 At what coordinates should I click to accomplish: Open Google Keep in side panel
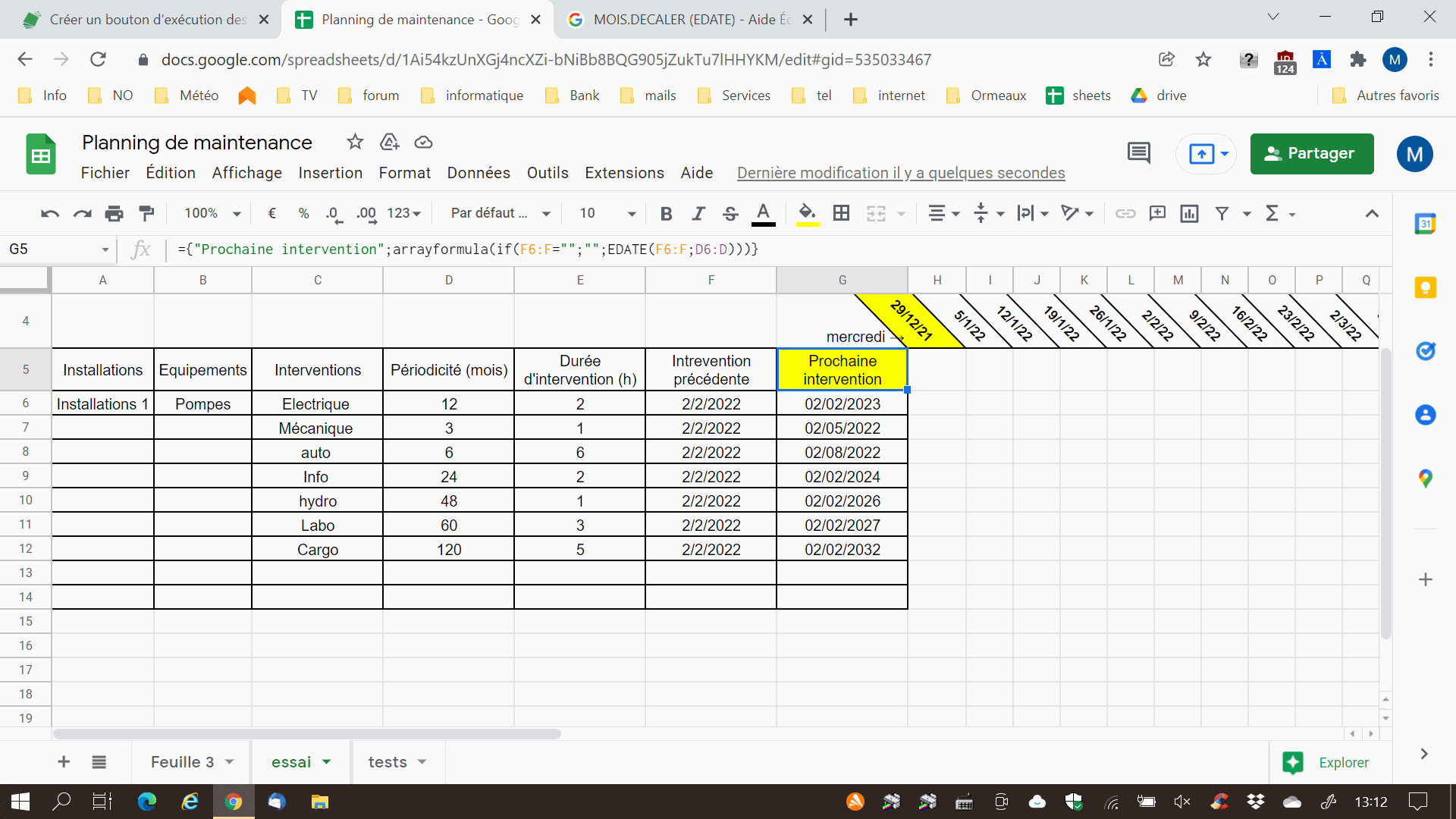1425,287
